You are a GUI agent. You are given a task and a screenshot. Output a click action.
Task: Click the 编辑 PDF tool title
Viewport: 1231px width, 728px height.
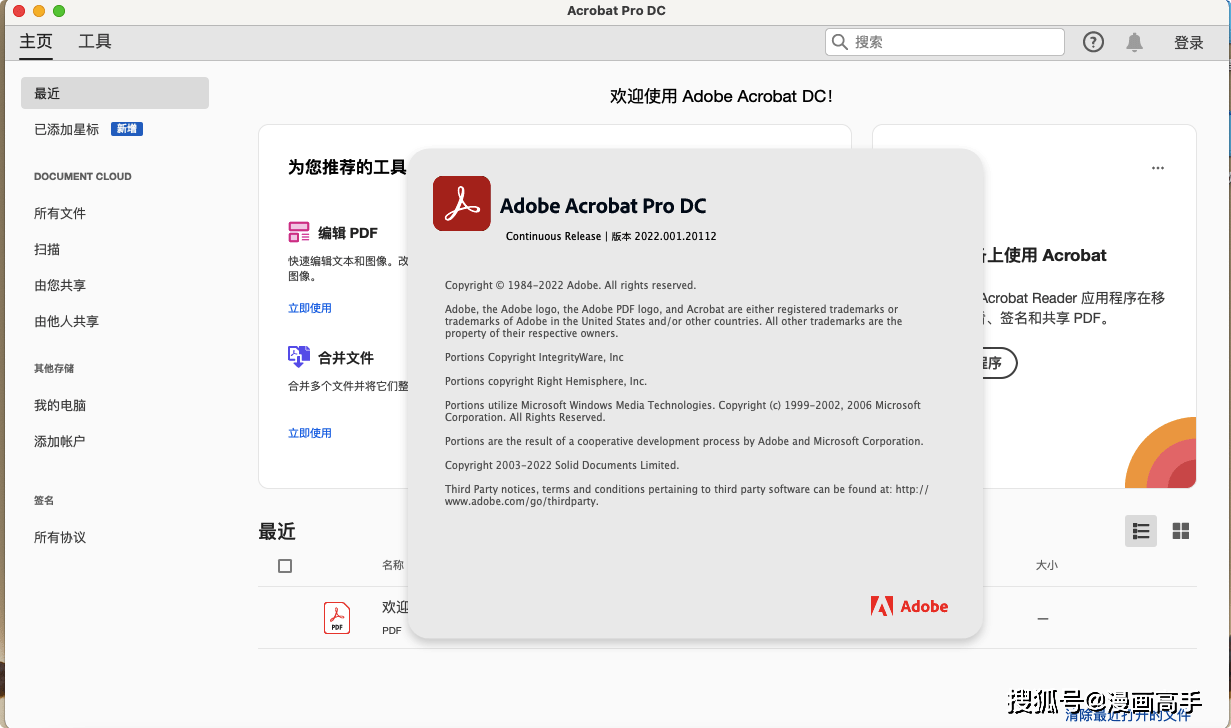click(348, 233)
